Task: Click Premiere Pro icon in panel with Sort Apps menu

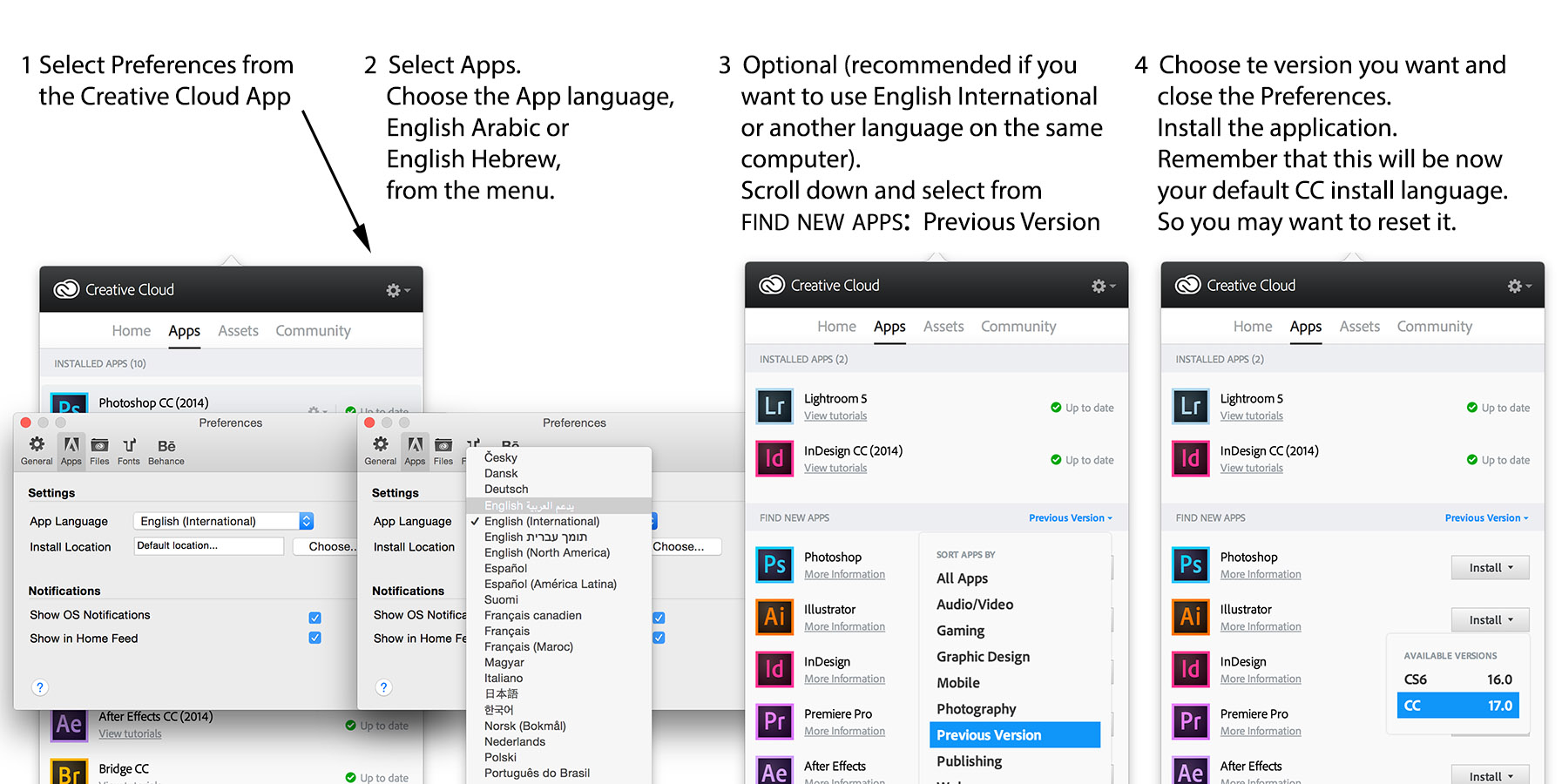Action: coord(774,722)
